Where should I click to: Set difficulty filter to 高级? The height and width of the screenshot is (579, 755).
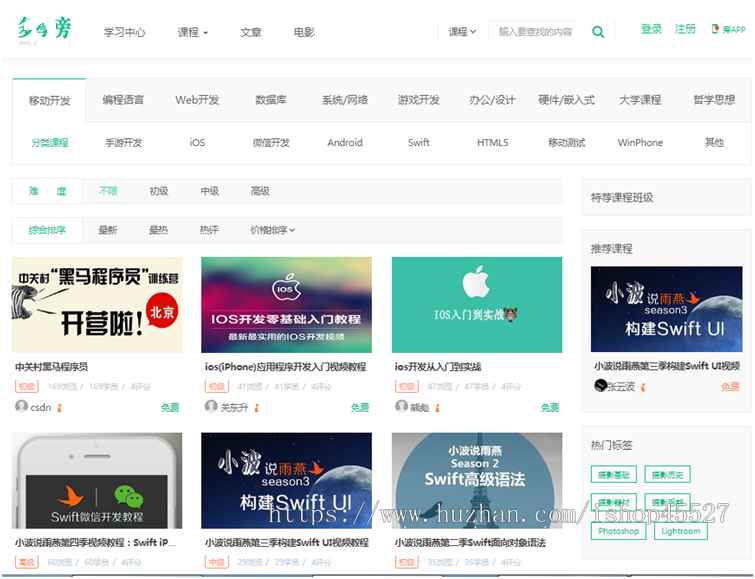click(260, 191)
